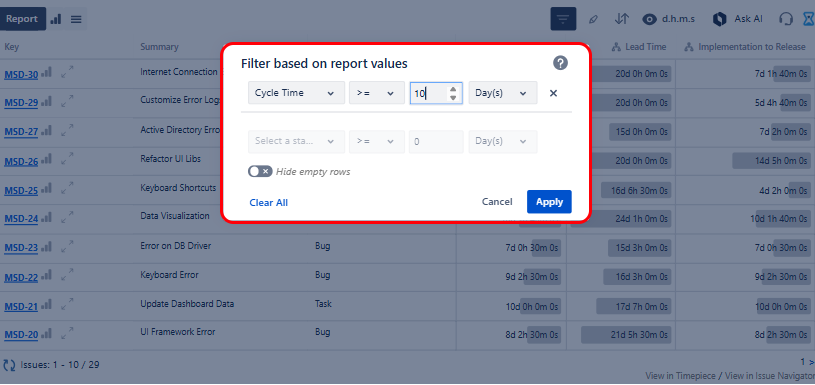Click the chart icon beside MSD-25
815x385 pixels.
click(47, 188)
